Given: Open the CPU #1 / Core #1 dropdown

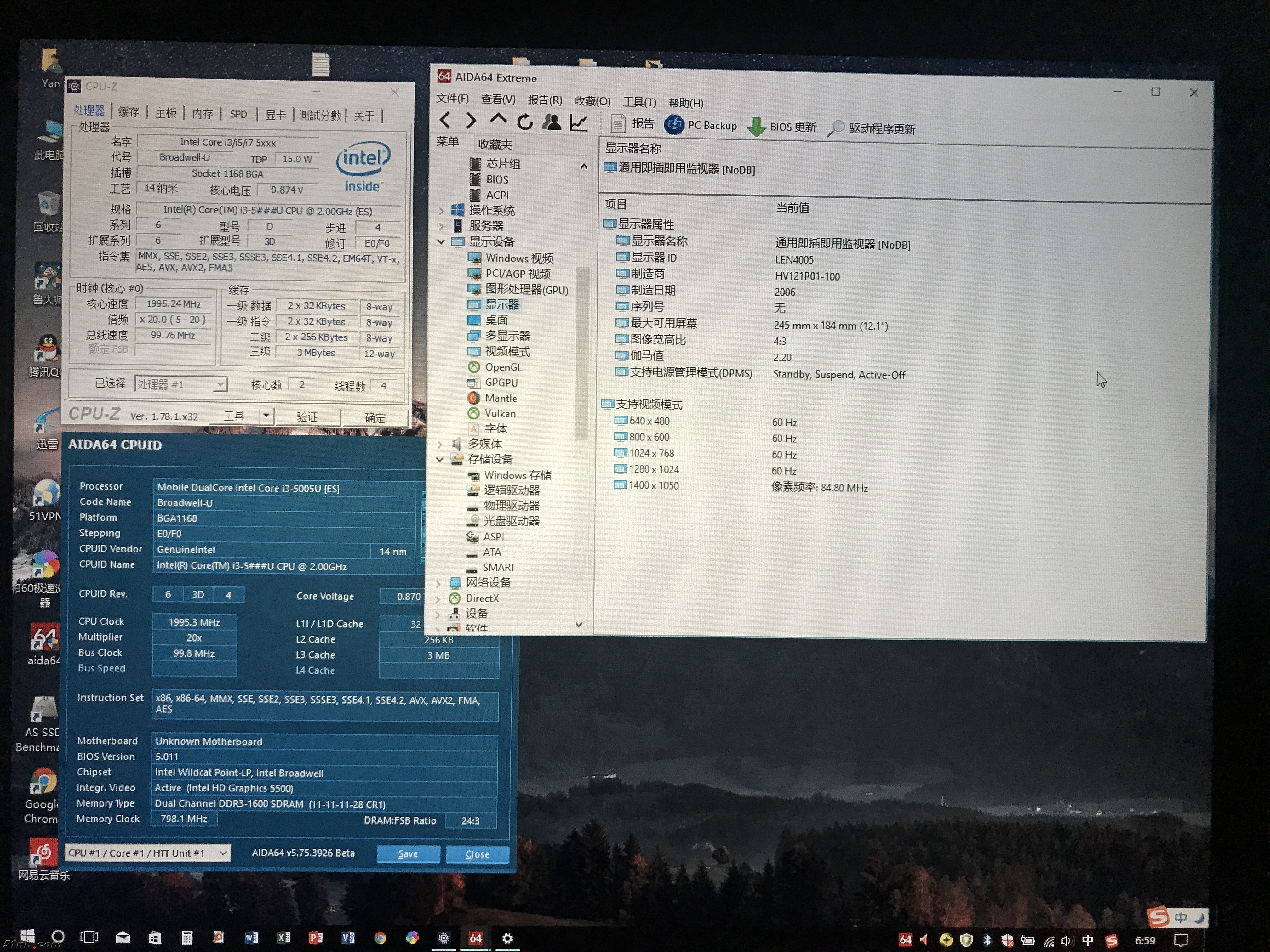Looking at the screenshot, I should 147,853.
